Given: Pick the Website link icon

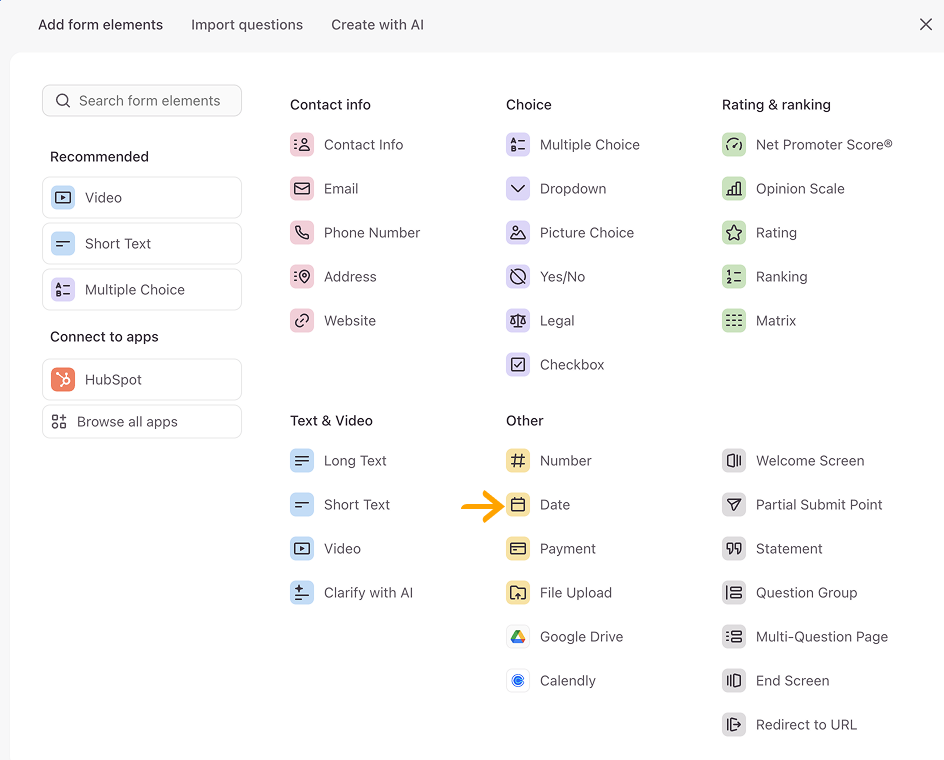Looking at the screenshot, I should 302,320.
